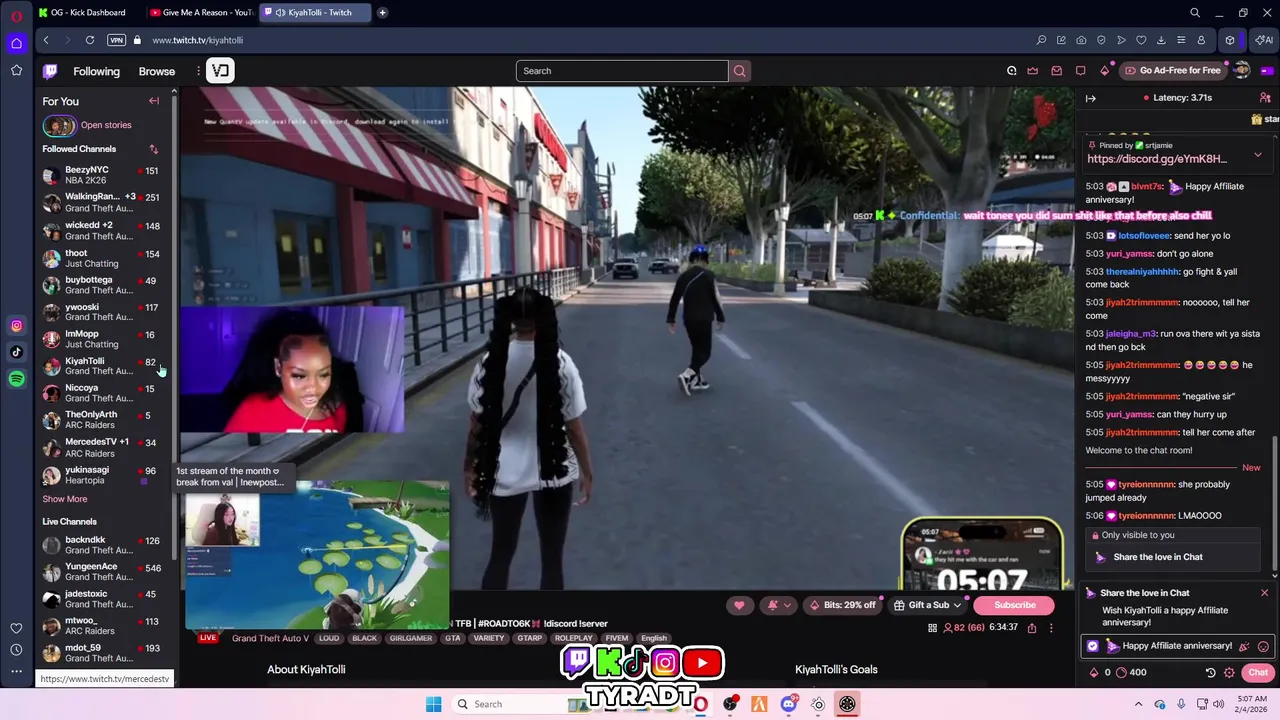
Task: Go back with the browser back arrow
Action: click(46, 40)
